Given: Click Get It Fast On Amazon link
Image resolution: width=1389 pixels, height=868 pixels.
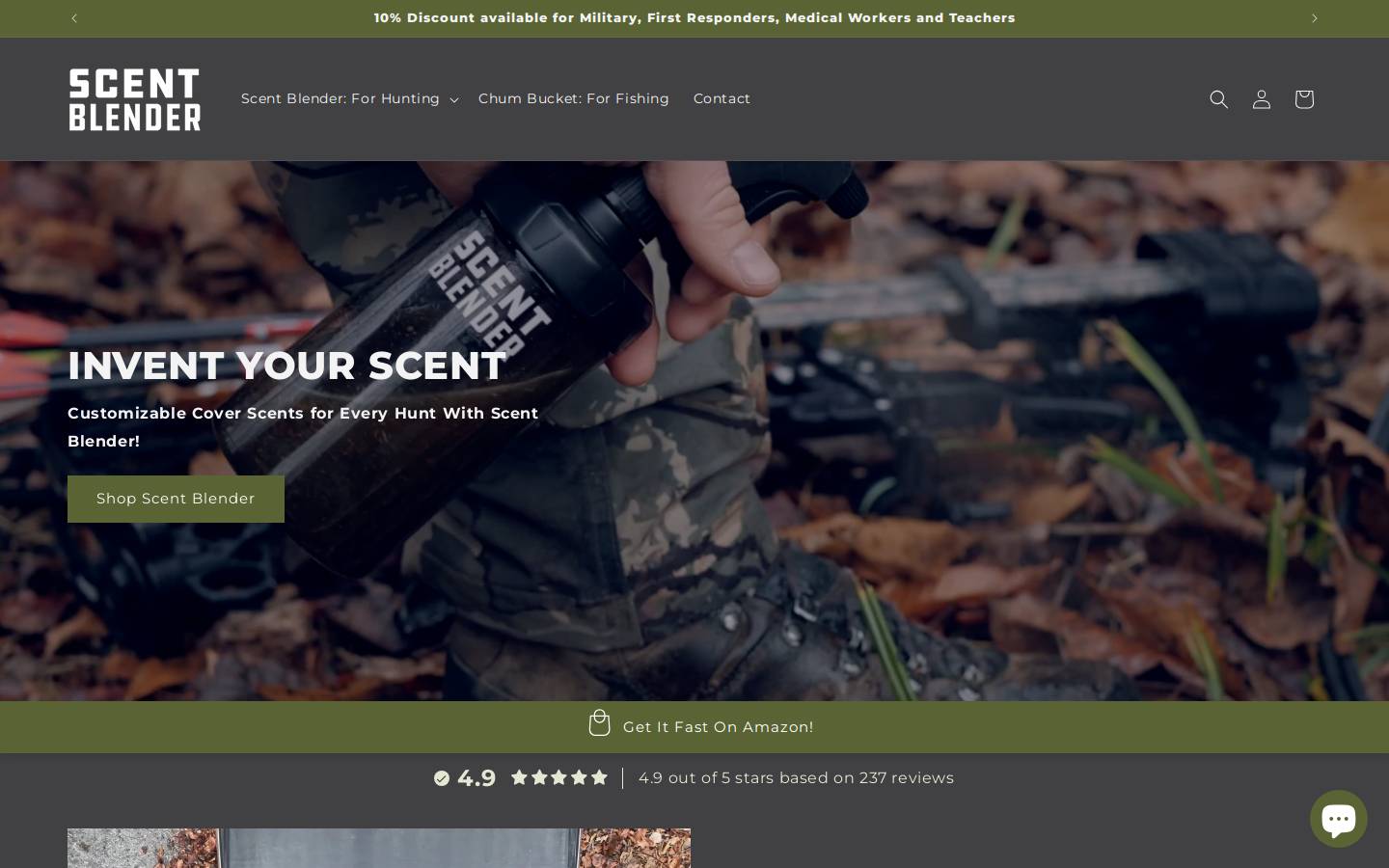Looking at the screenshot, I should click(x=718, y=727).
